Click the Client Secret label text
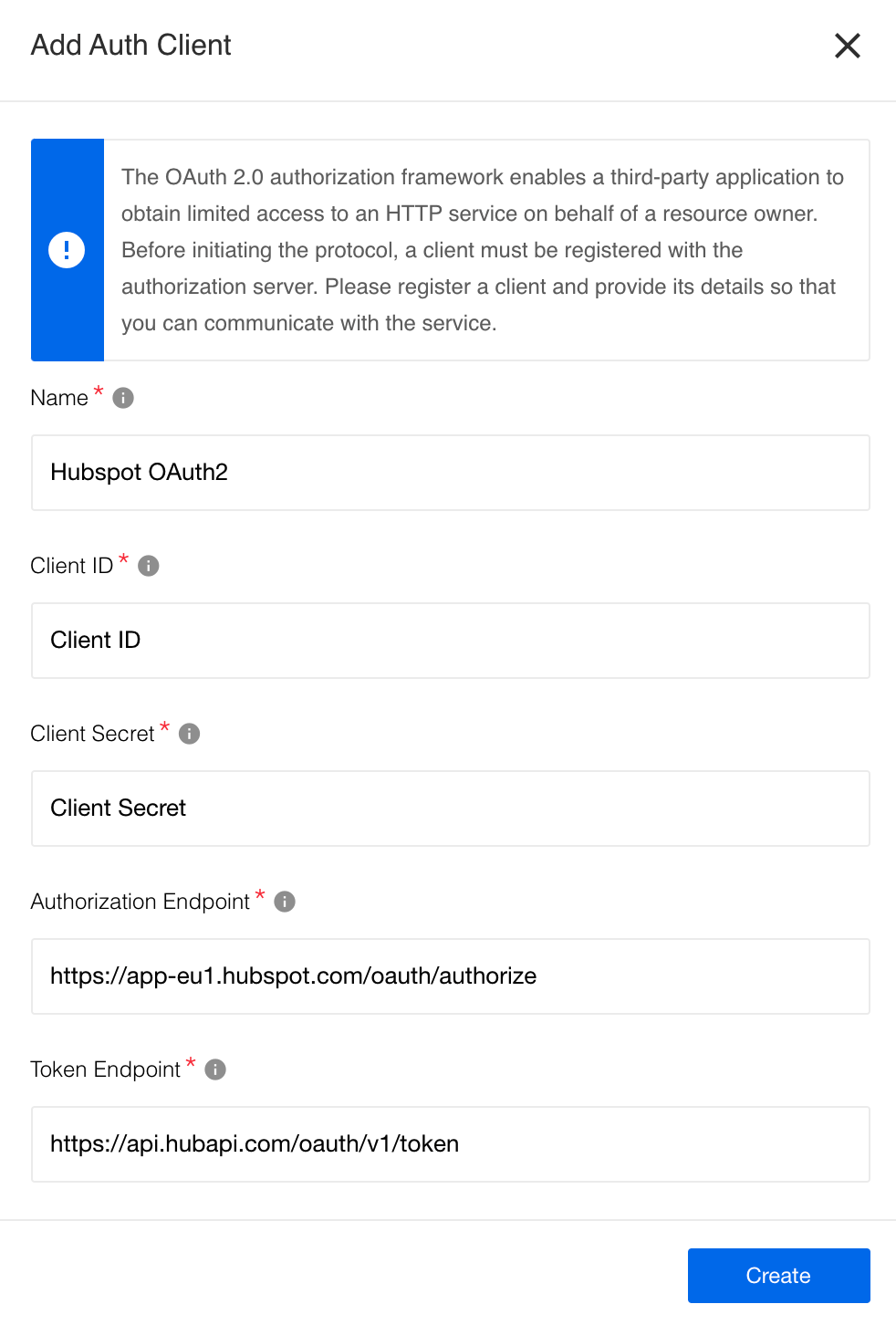Image resolution: width=896 pixels, height=1325 pixels. [93, 734]
